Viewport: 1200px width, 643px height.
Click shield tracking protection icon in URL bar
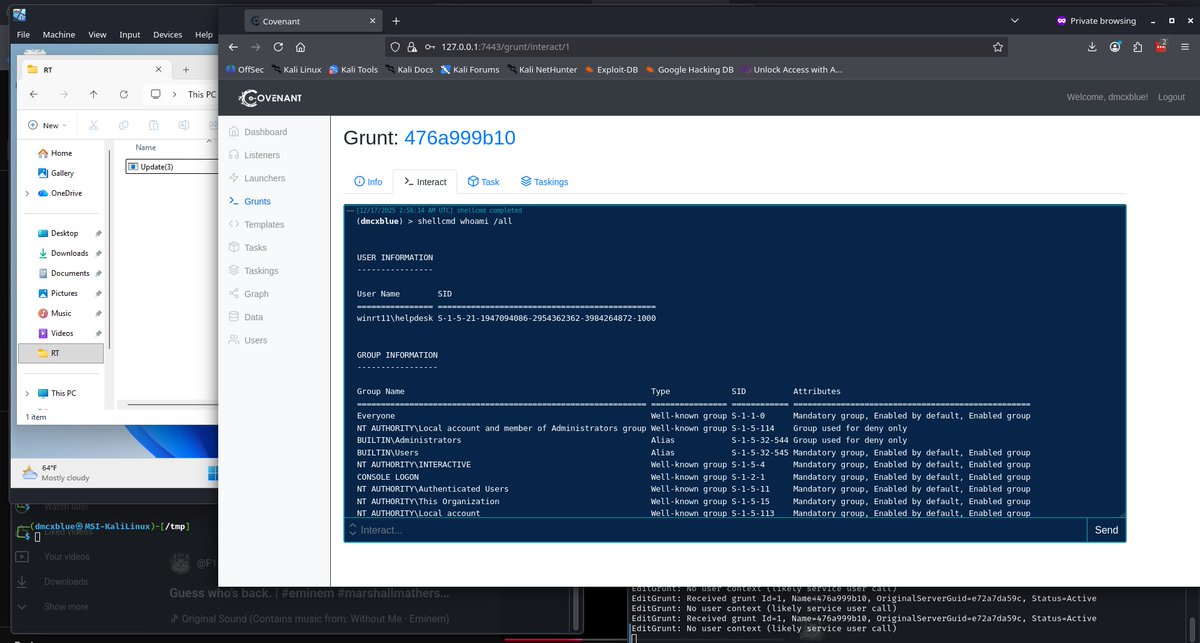tap(396, 47)
